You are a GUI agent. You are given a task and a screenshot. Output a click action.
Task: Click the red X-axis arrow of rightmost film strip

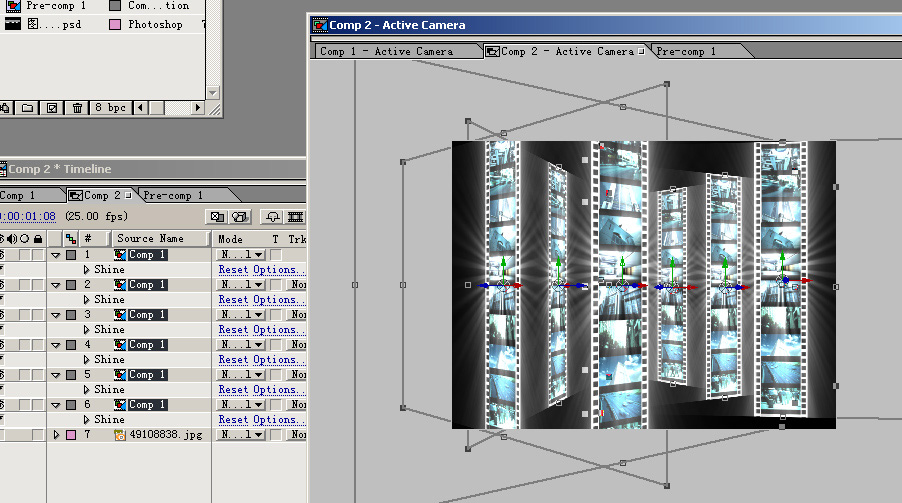801,281
